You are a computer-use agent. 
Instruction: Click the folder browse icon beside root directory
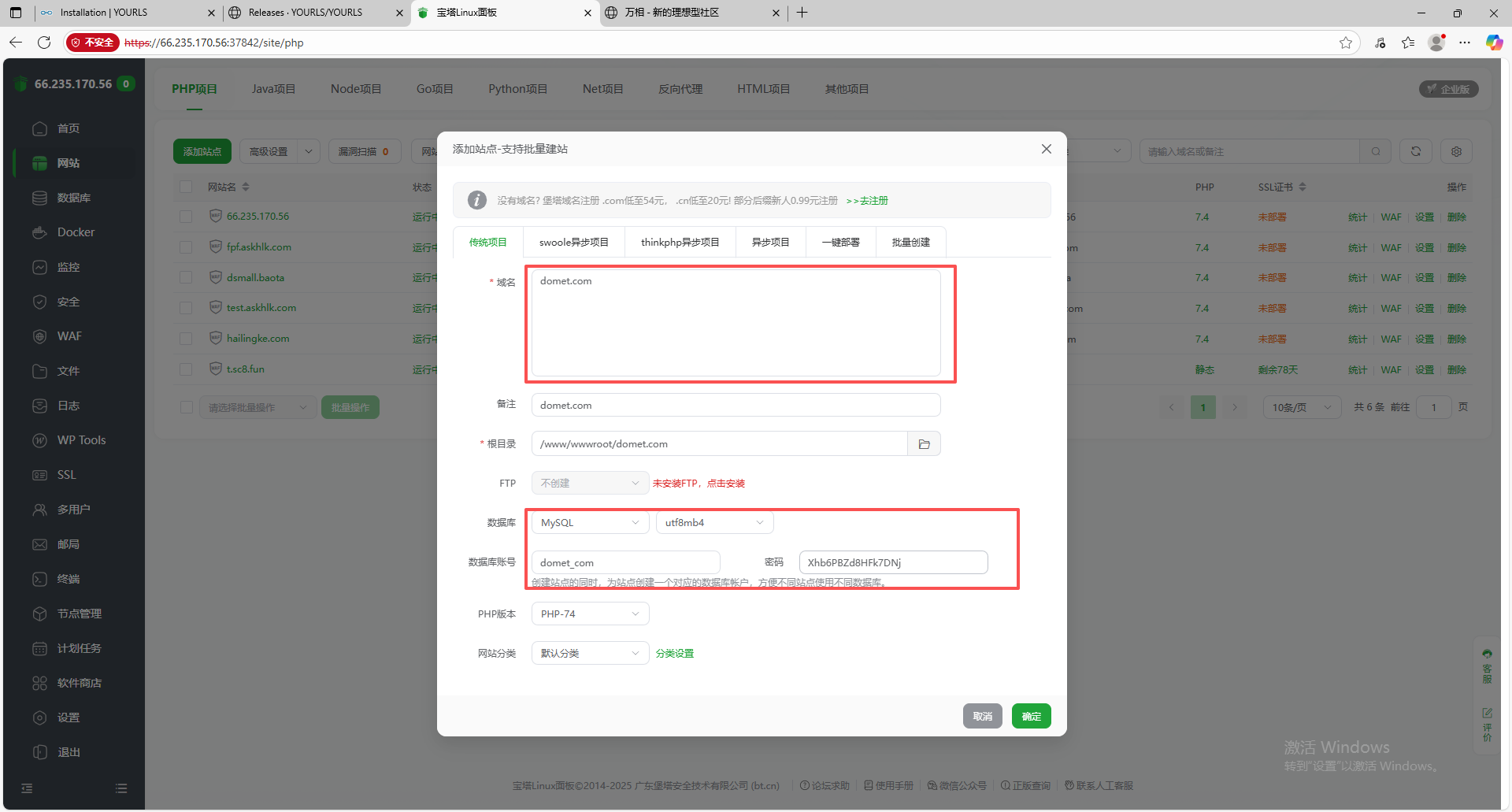coord(924,444)
